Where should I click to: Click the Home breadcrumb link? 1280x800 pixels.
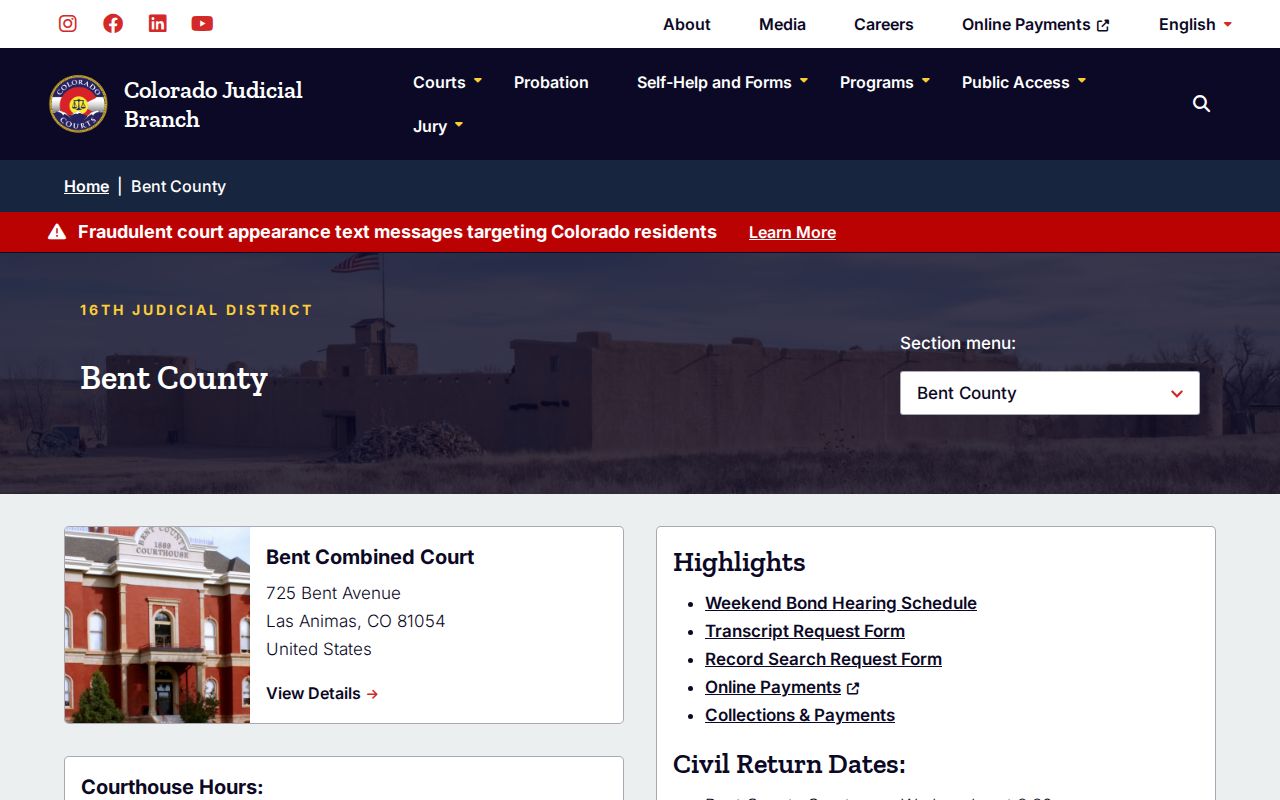86,186
